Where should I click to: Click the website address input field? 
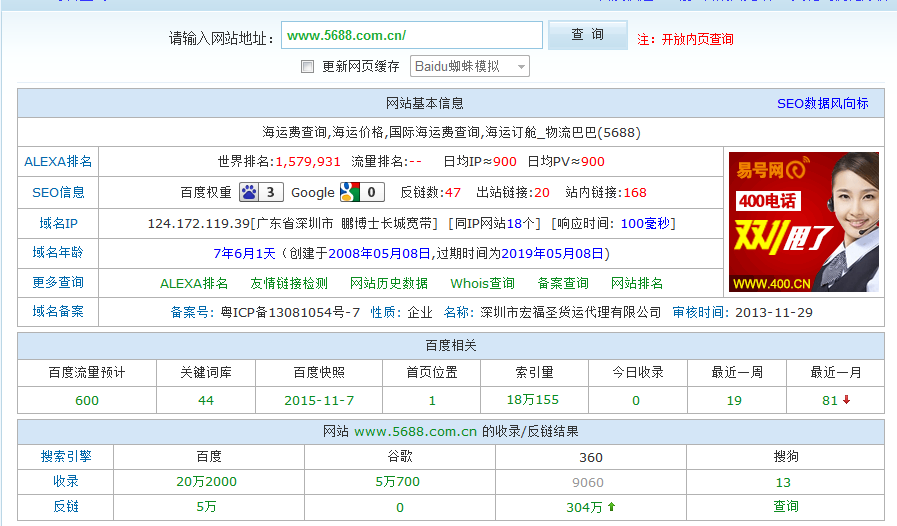click(x=412, y=36)
